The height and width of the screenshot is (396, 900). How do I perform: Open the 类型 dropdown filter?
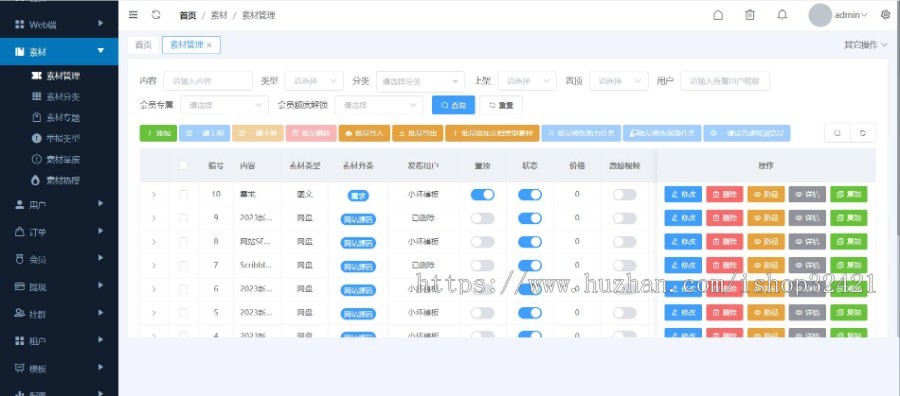(x=314, y=81)
